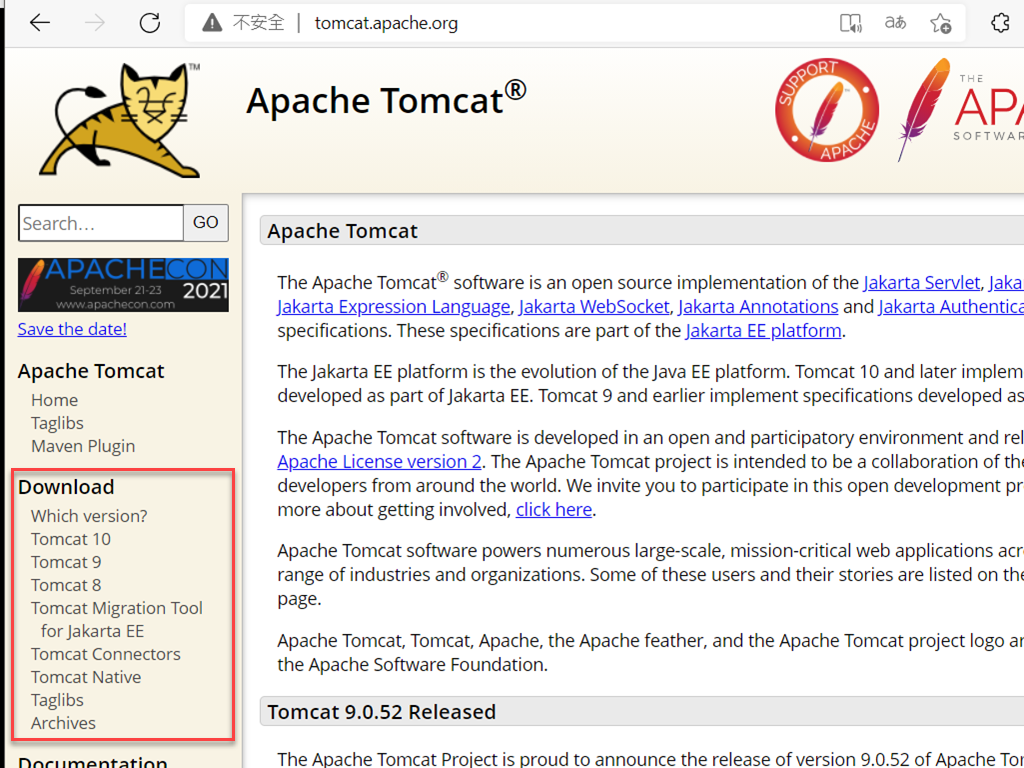Click the ApacheCon 2021 banner

pyautogui.click(x=123, y=285)
